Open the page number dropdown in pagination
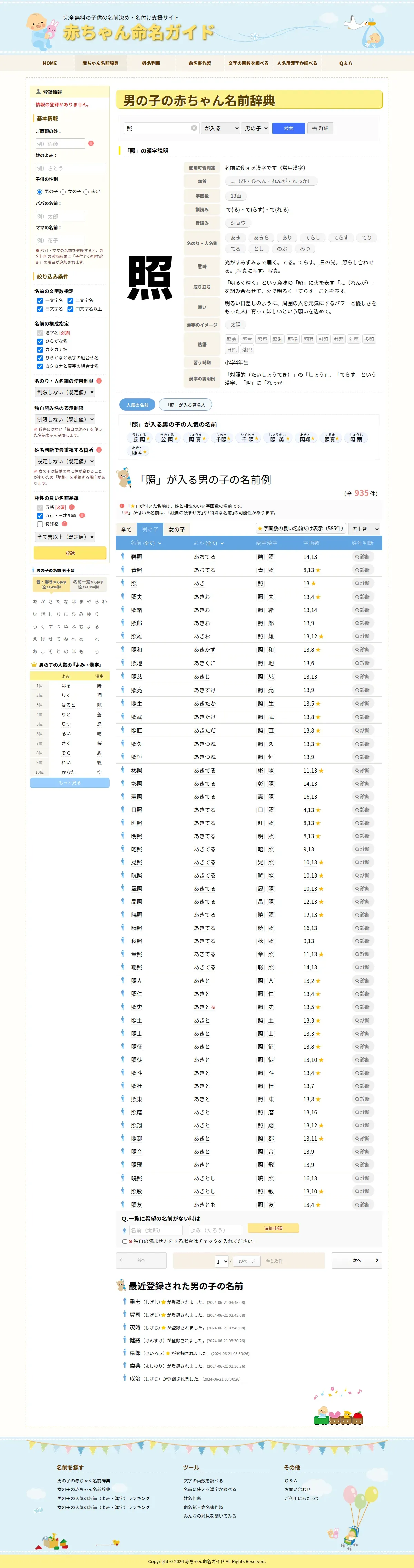The width and height of the screenshot is (414, 1568). point(221,1261)
